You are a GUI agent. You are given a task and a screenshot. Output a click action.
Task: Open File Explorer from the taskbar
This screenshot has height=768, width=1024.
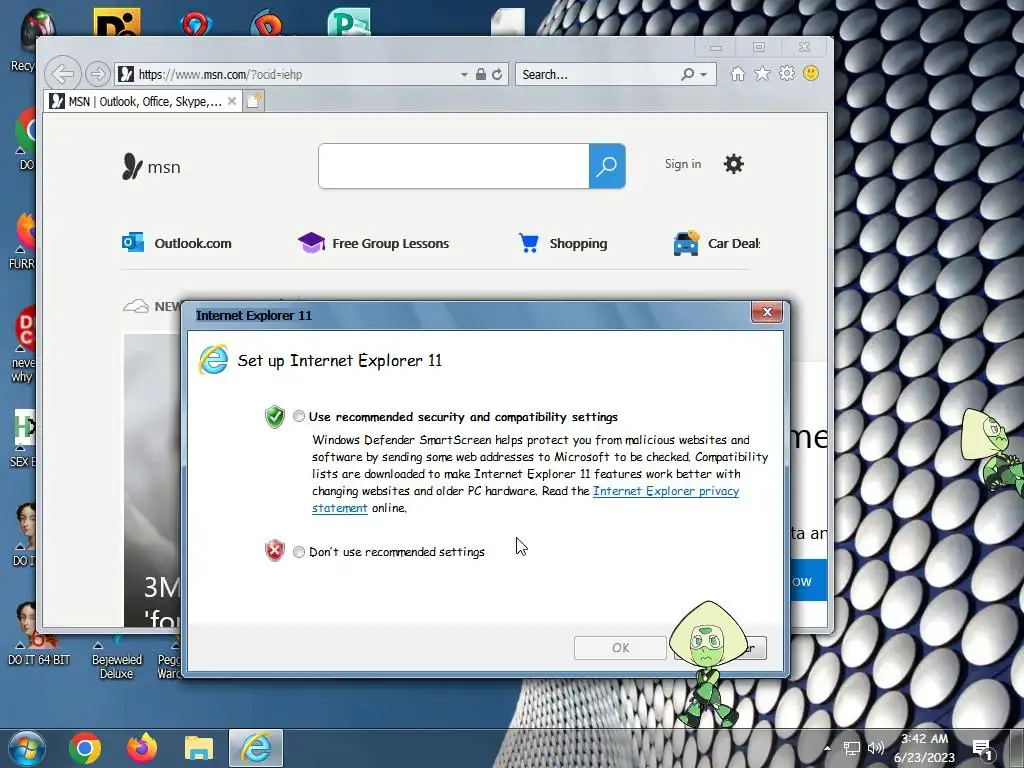coord(199,748)
